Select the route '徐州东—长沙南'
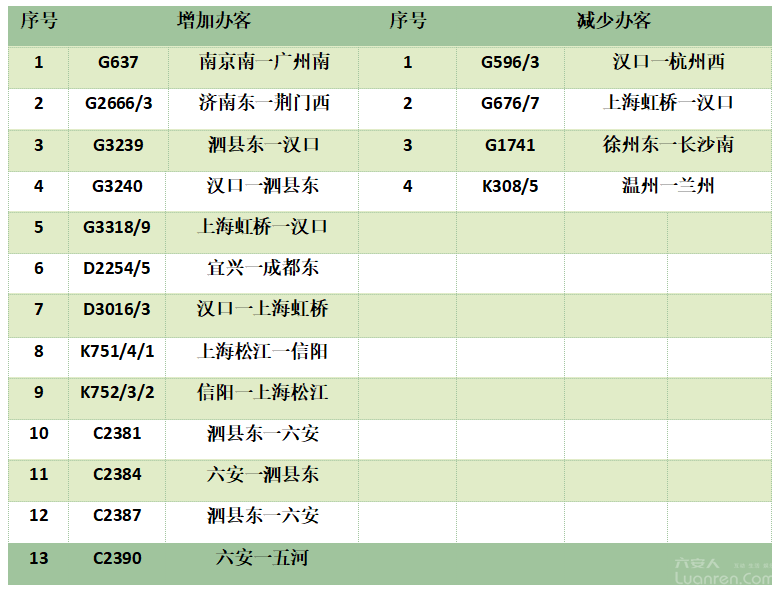The height and width of the screenshot is (590, 780). point(669,145)
